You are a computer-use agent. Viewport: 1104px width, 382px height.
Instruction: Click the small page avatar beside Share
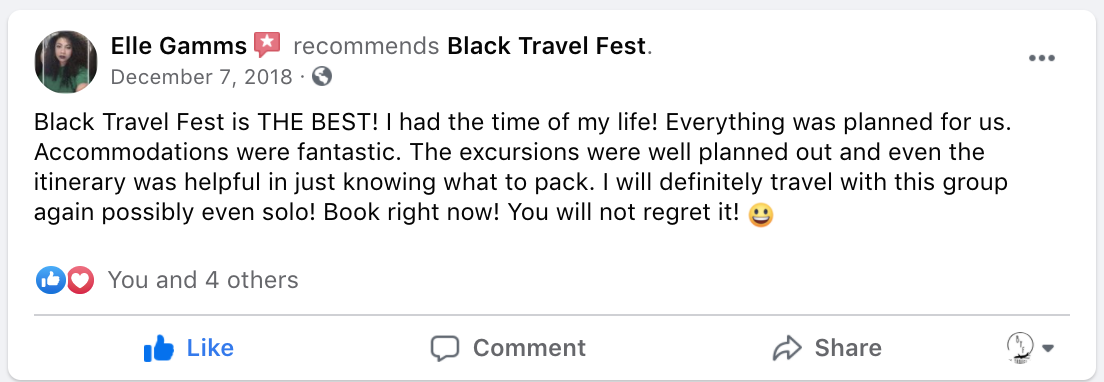1020,348
